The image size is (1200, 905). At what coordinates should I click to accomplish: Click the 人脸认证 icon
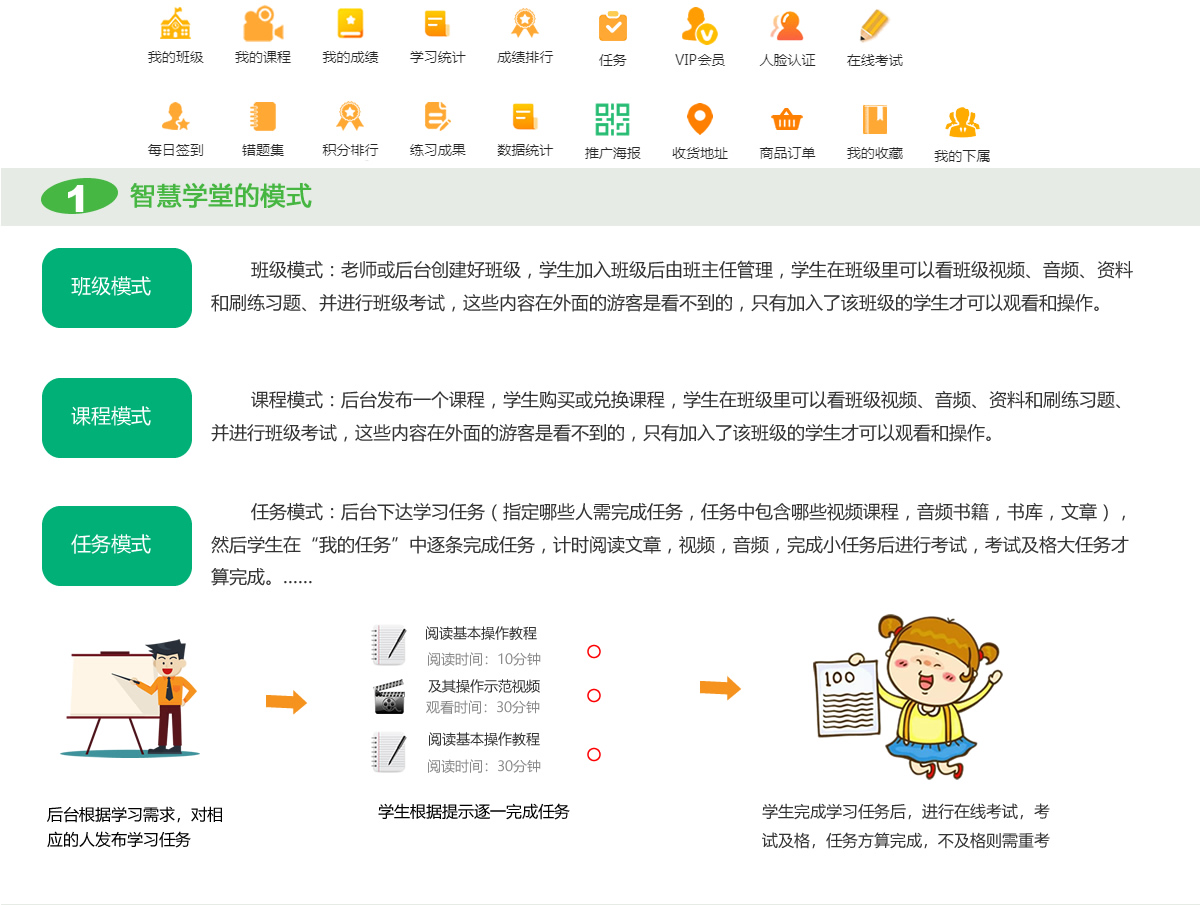(787, 26)
